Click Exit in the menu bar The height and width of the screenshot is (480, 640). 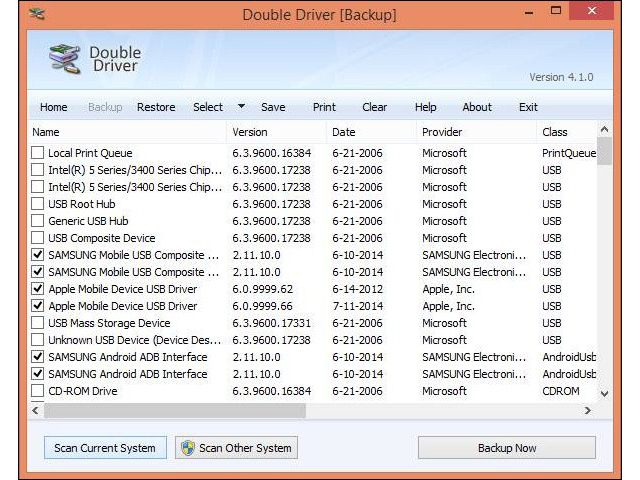(x=528, y=107)
